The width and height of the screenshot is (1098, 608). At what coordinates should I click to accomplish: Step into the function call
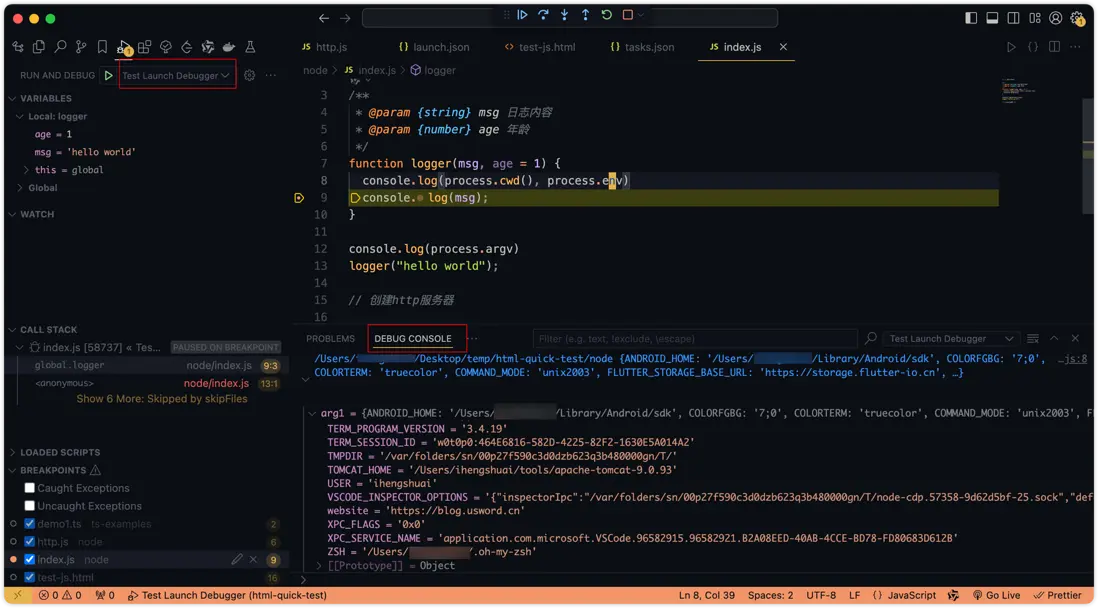coord(564,15)
